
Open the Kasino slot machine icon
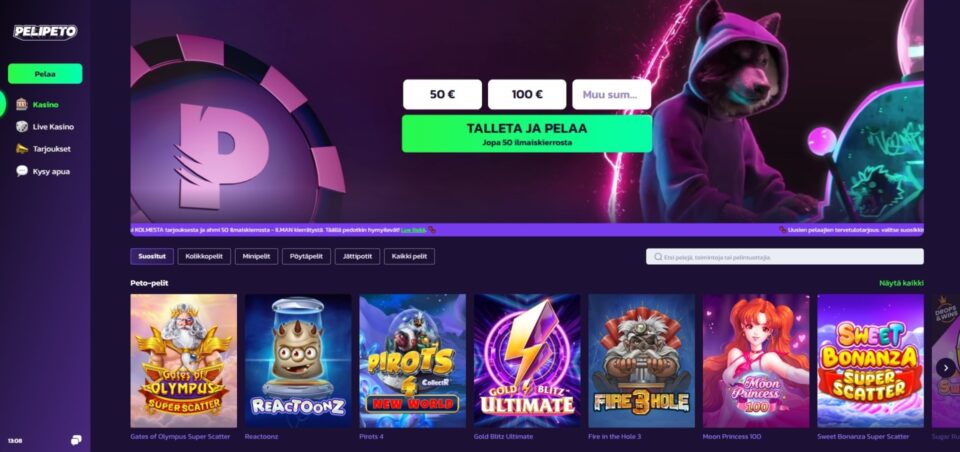pyautogui.click(x=22, y=104)
